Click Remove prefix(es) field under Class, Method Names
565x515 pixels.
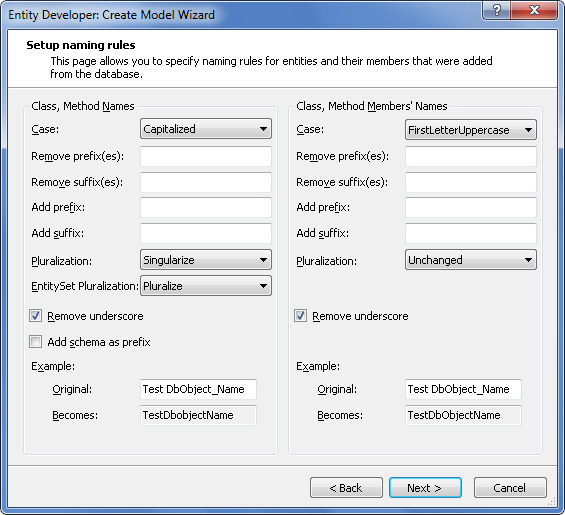click(206, 156)
